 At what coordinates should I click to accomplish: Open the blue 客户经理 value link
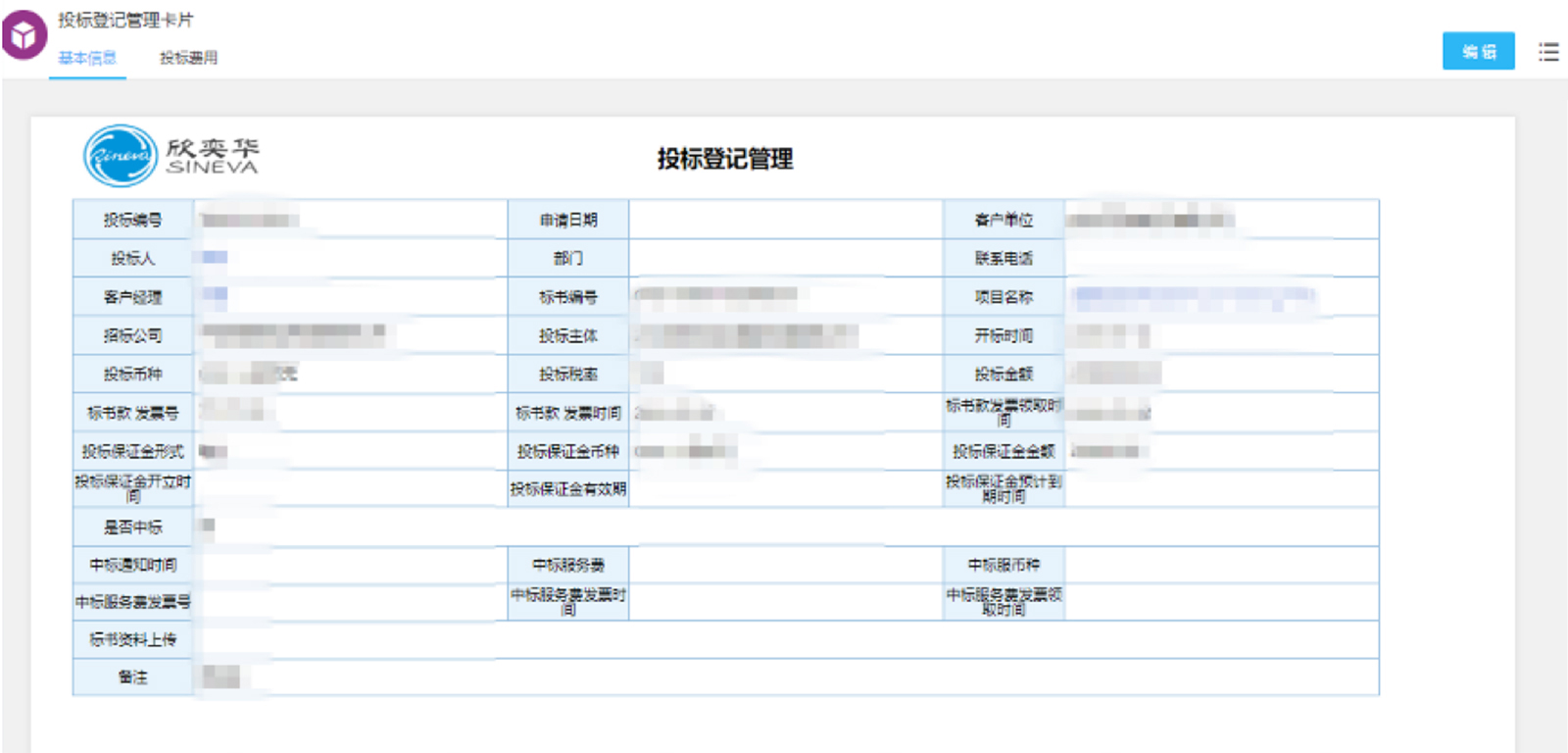215,295
